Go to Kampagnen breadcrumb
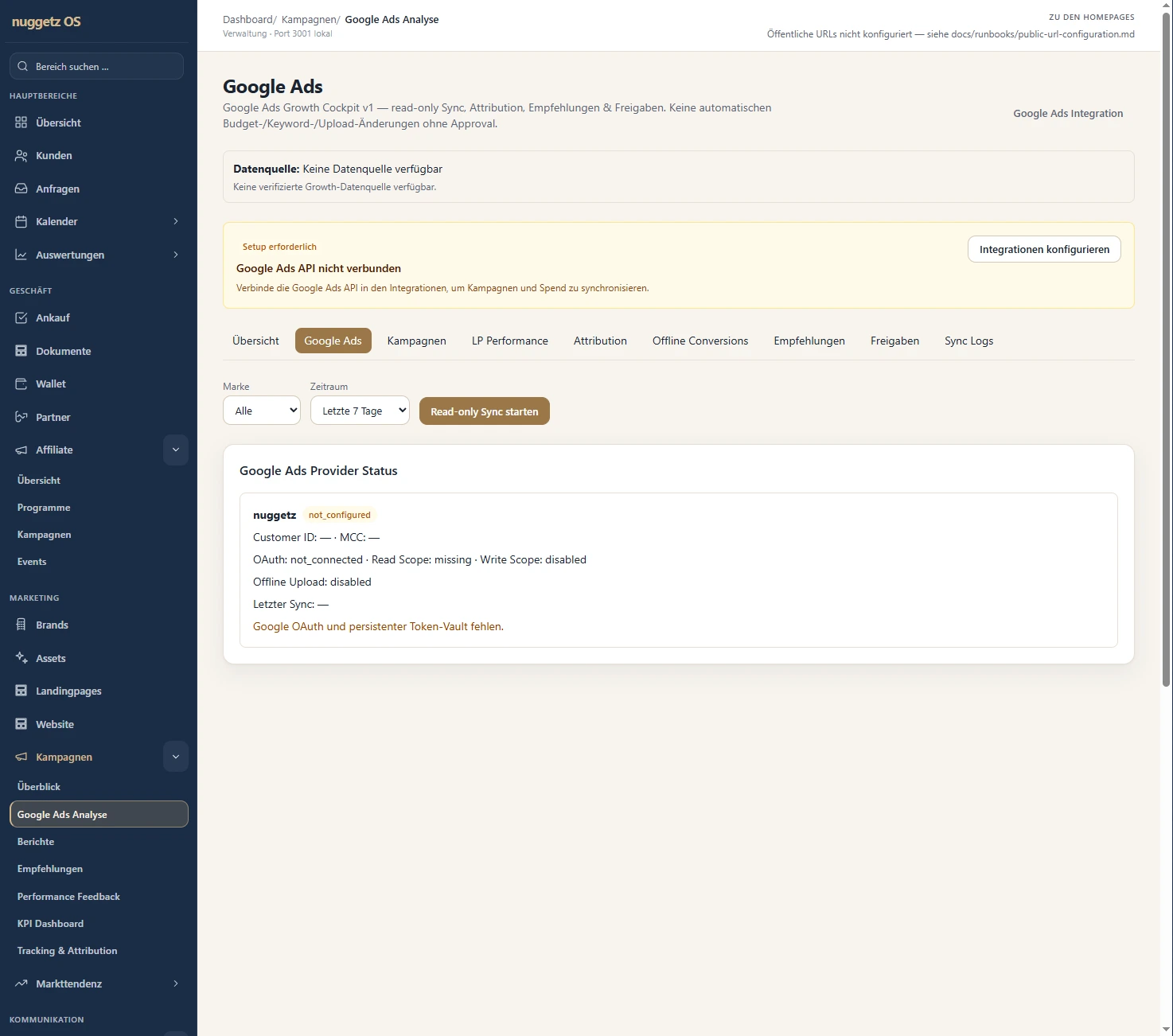Viewport: 1173px width, 1036px height. 309,19
